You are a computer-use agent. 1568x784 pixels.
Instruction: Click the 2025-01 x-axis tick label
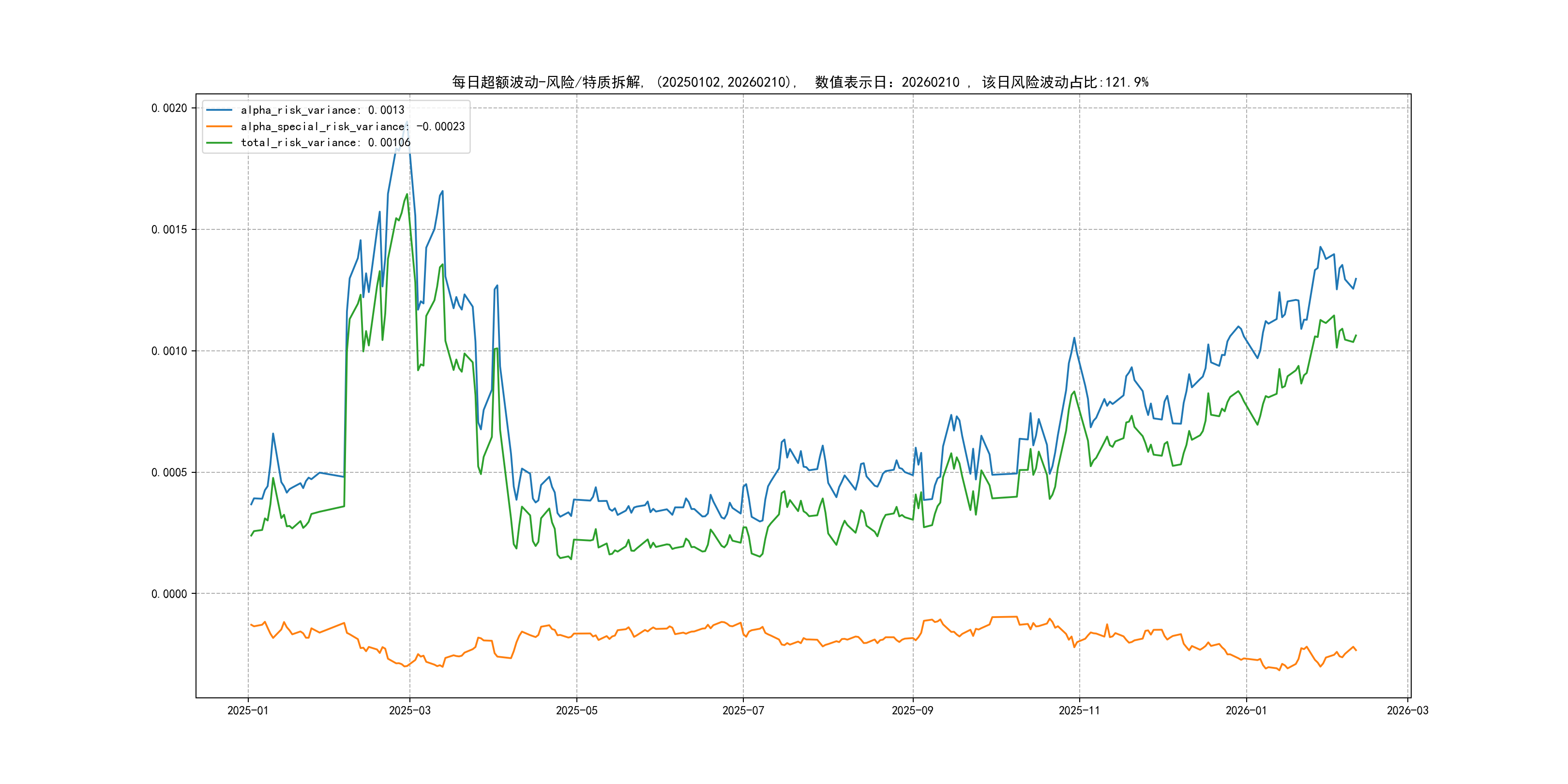[x=248, y=710]
